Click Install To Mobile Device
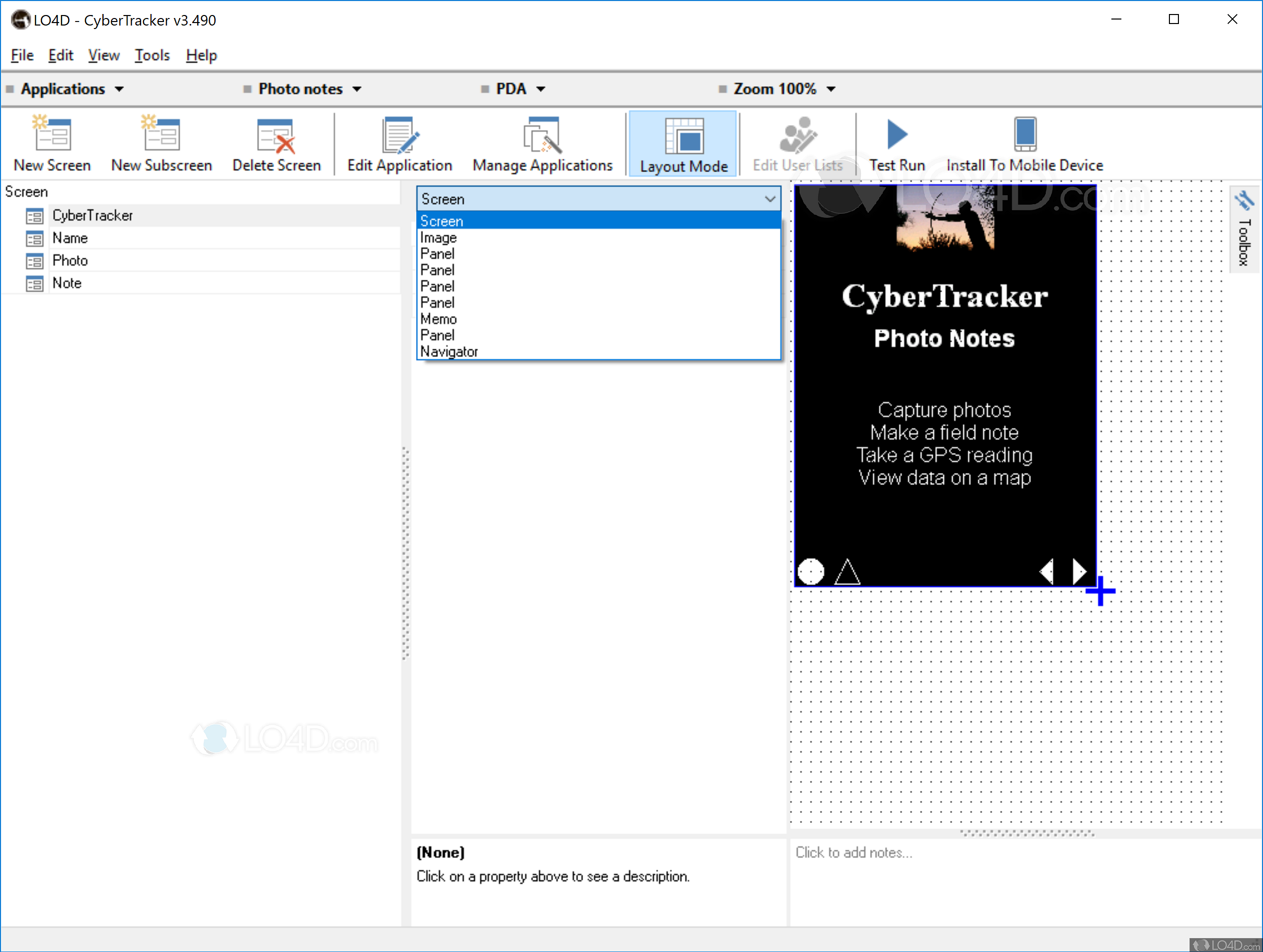Screen dimensions: 1263x952 tap(1024, 143)
